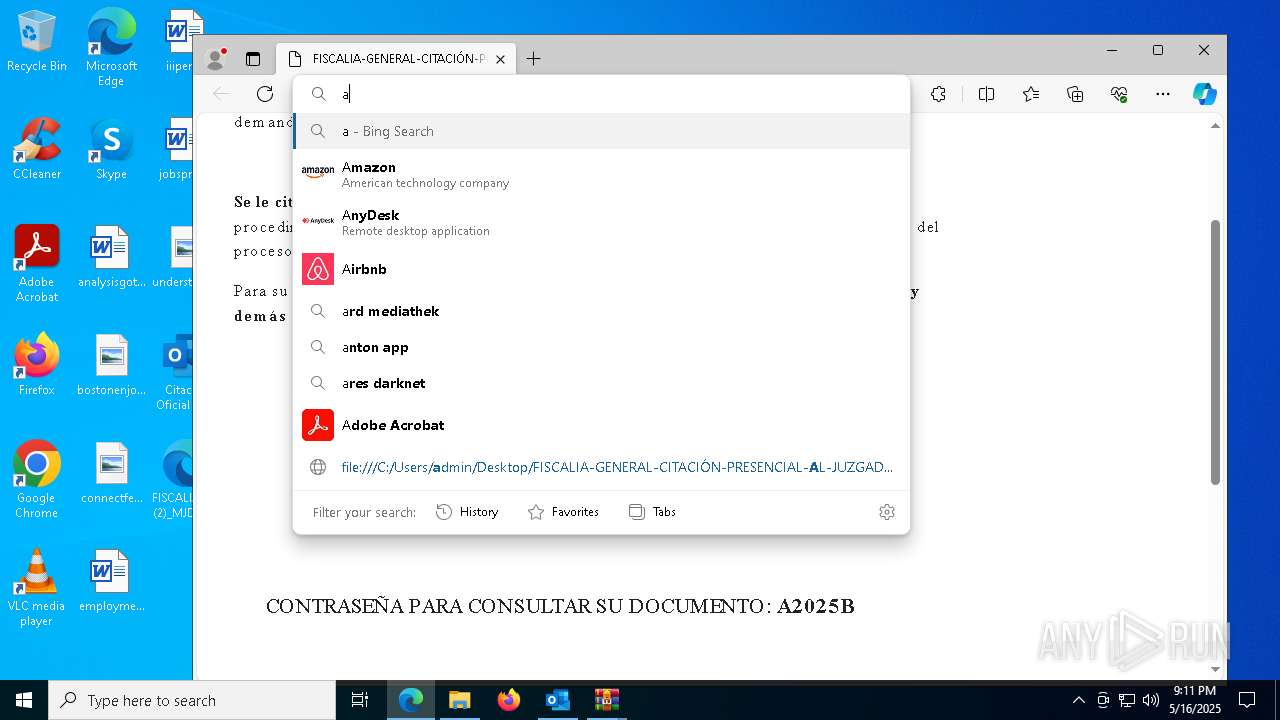Open Microsoft Edge desktop shortcut
This screenshot has width=1280, height=720.
111,47
